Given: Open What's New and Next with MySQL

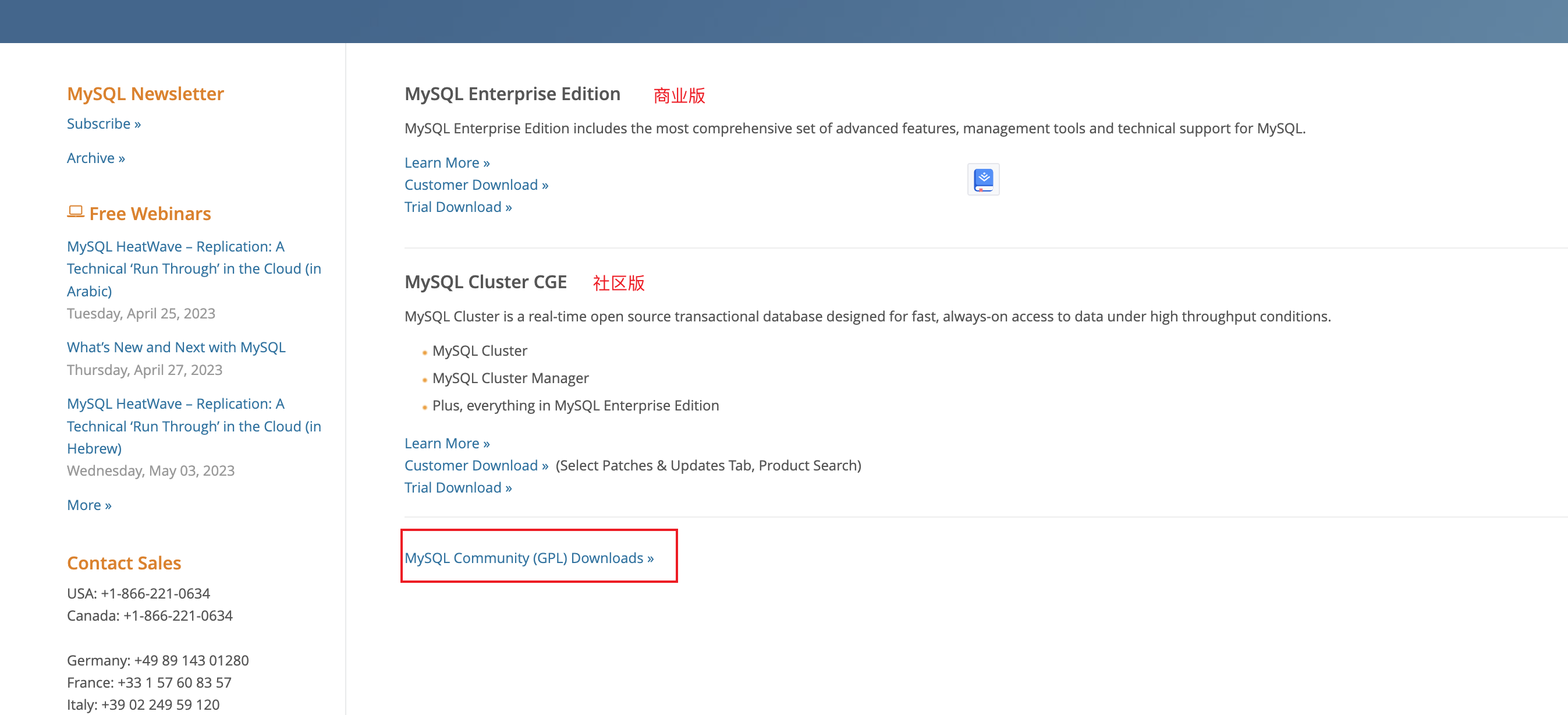Looking at the screenshot, I should (176, 347).
